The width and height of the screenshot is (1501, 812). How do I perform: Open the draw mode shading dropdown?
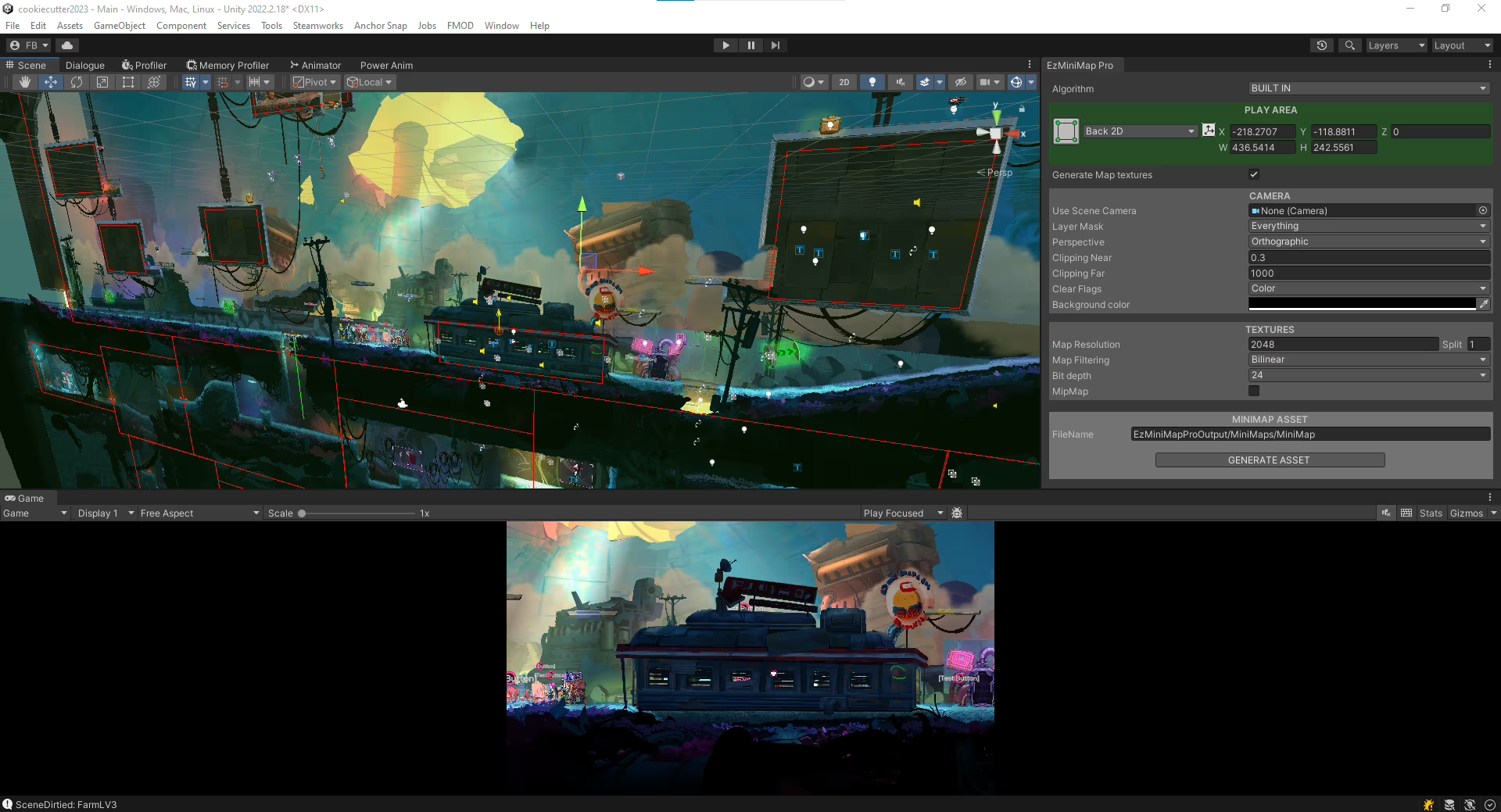(814, 82)
